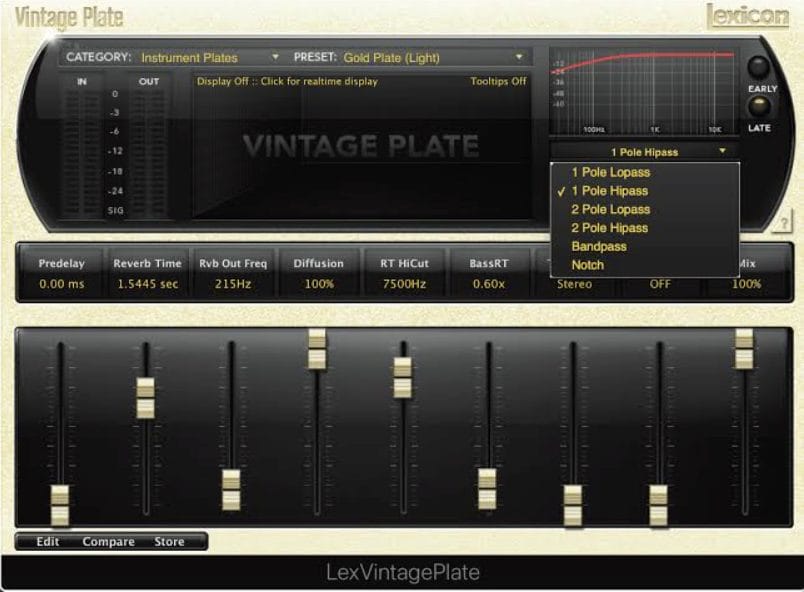The width and height of the screenshot is (804, 592).
Task: Open the PRESET Gold Plate dropdown
Action: coord(433,57)
